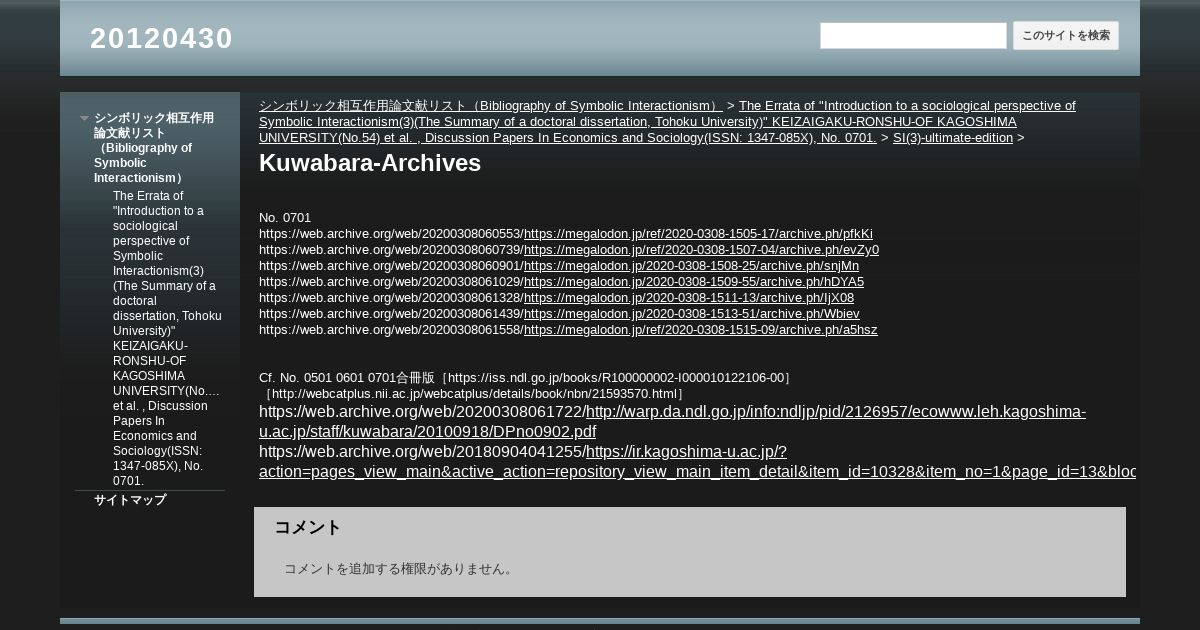The image size is (1200, 630).
Task: Open the 20120430 site title
Action: (x=161, y=38)
